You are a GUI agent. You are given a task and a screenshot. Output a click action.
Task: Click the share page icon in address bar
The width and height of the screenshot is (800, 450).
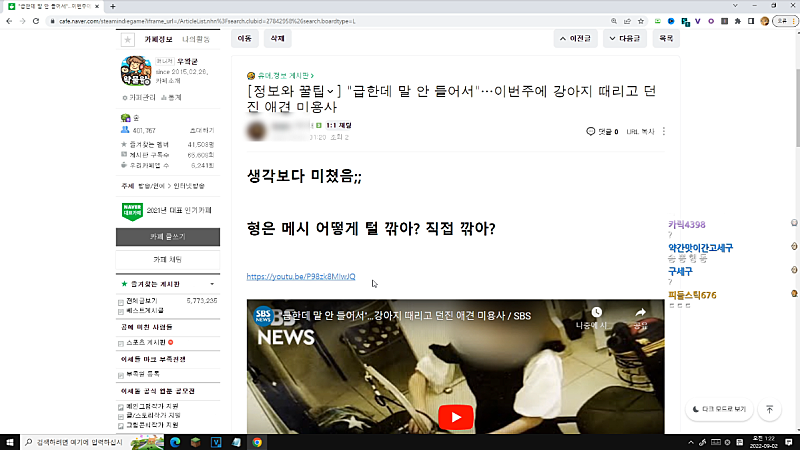[x=627, y=21]
